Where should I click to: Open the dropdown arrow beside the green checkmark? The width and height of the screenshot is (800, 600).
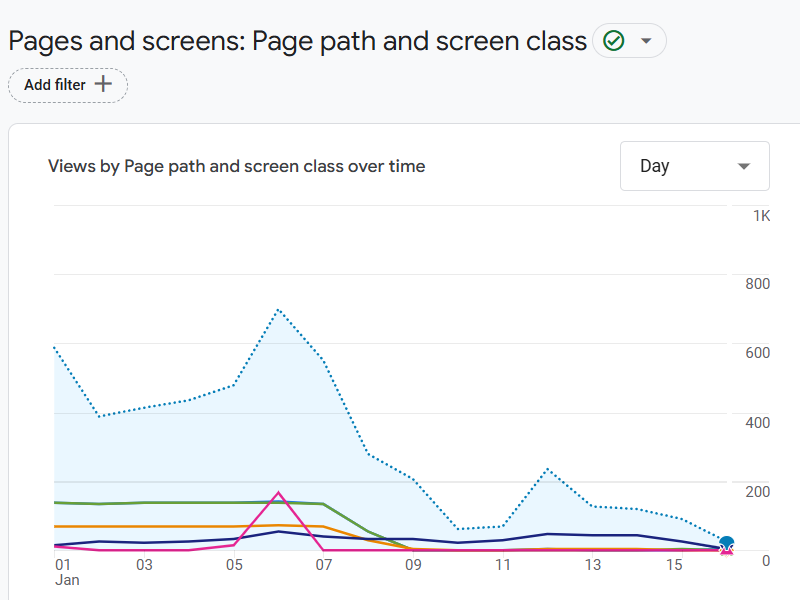click(646, 41)
